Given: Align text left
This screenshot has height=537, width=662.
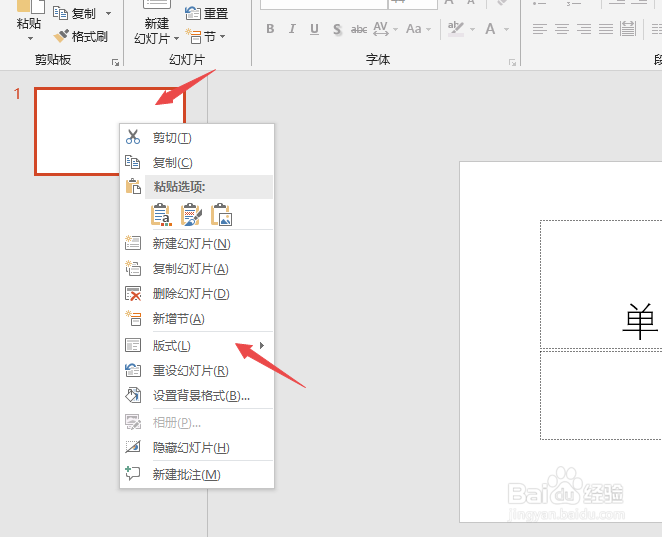Looking at the screenshot, I should click(x=540, y=29).
